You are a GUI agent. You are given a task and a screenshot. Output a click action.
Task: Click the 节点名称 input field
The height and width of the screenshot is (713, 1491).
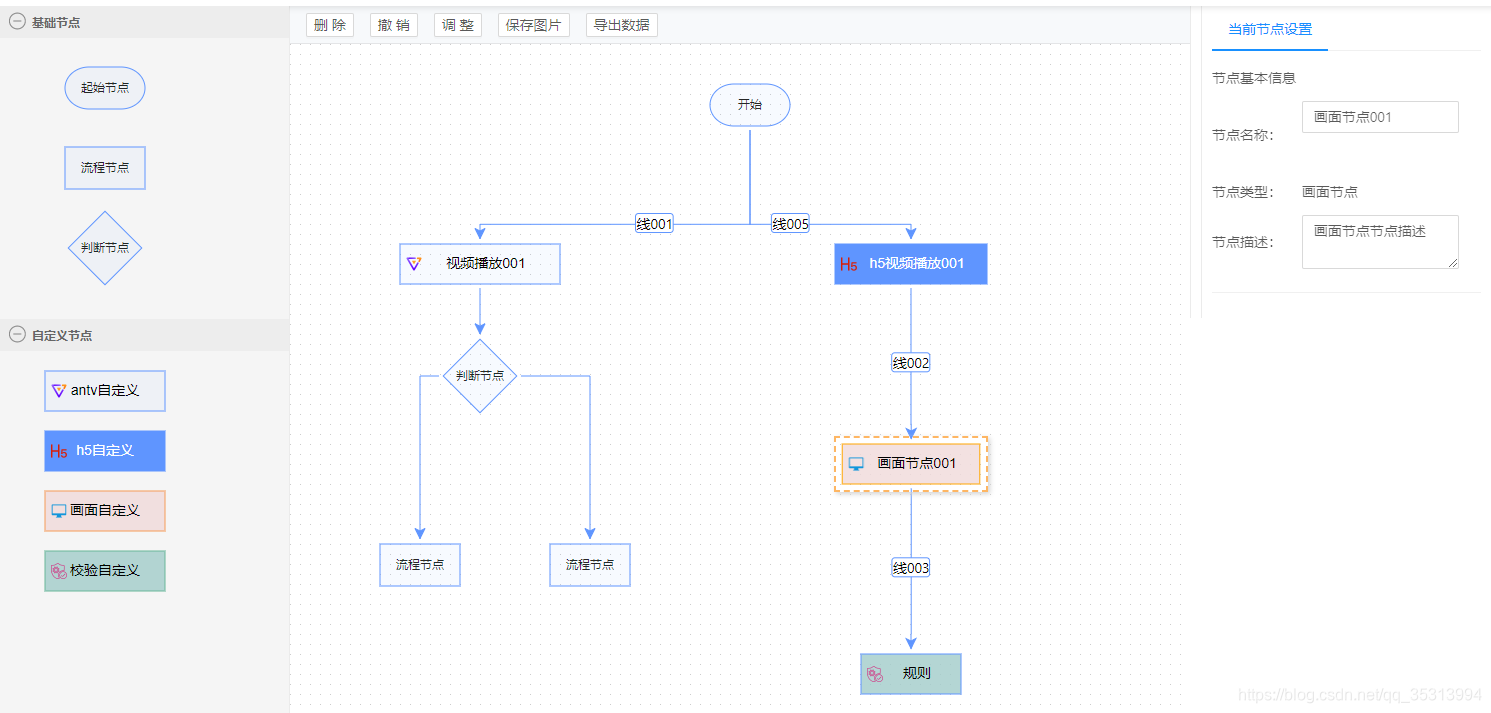[x=1380, y=116]
